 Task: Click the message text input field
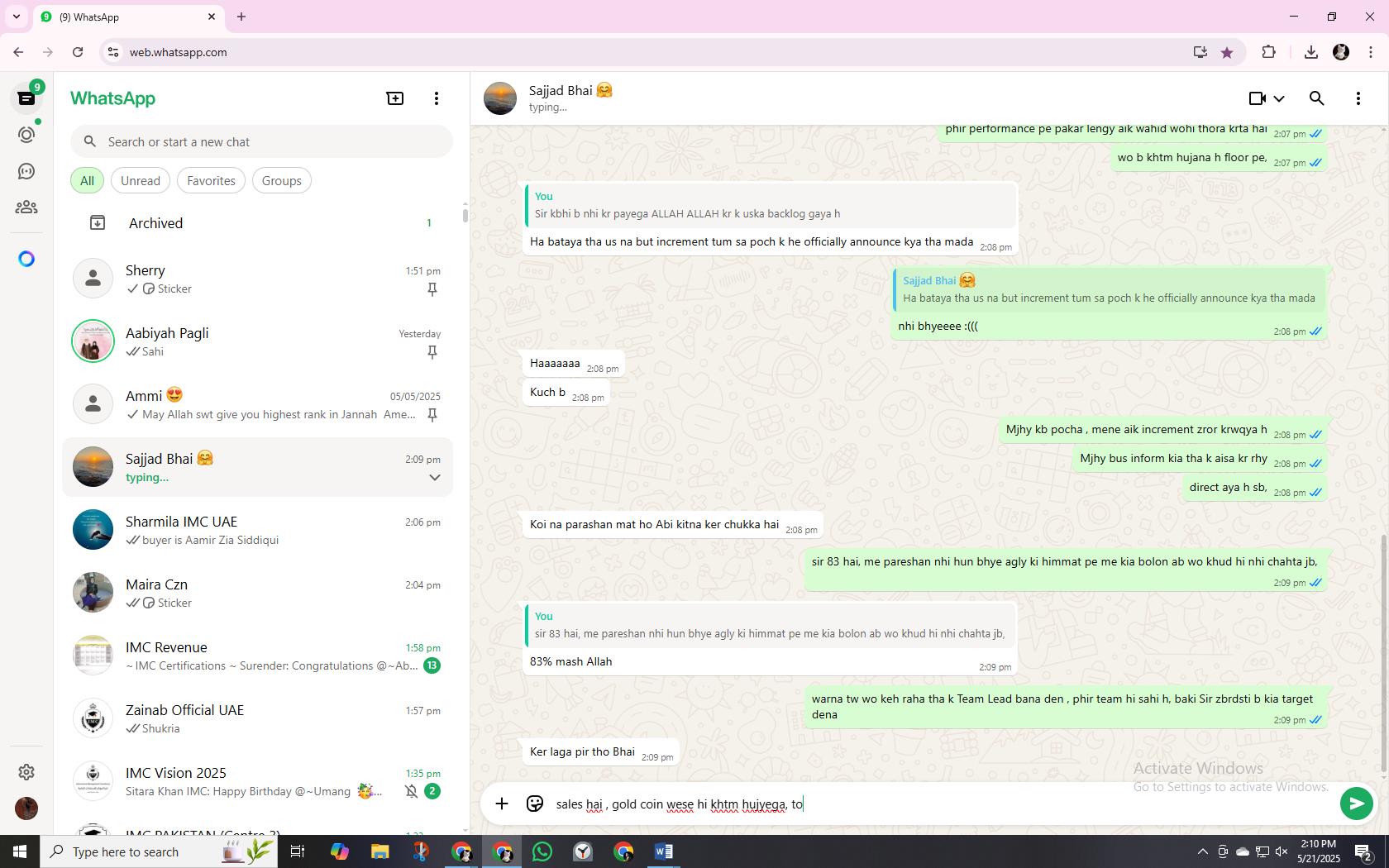point(943,804)
